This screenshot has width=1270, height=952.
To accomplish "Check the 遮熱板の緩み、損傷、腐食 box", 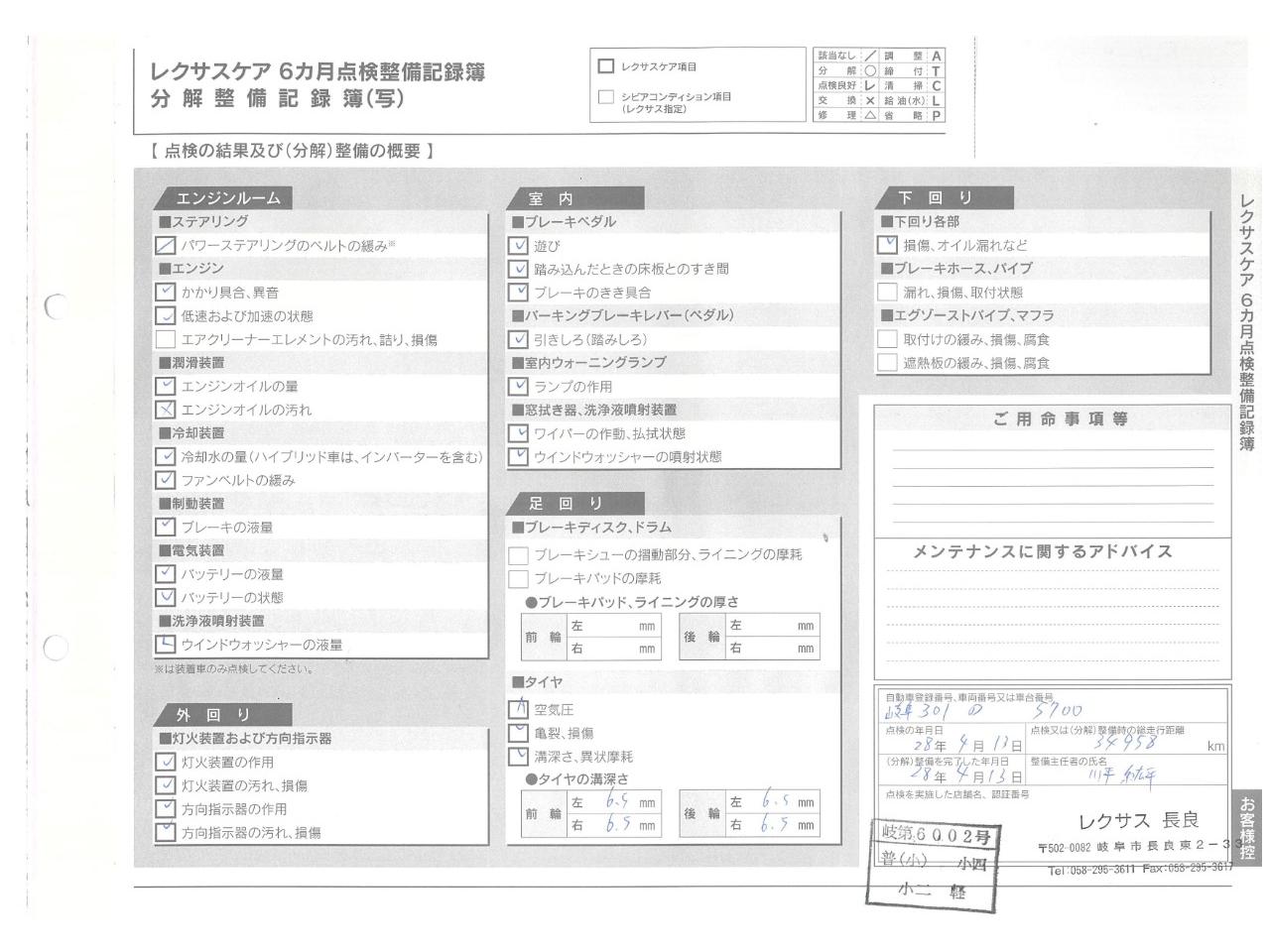I will click(887, 363).
